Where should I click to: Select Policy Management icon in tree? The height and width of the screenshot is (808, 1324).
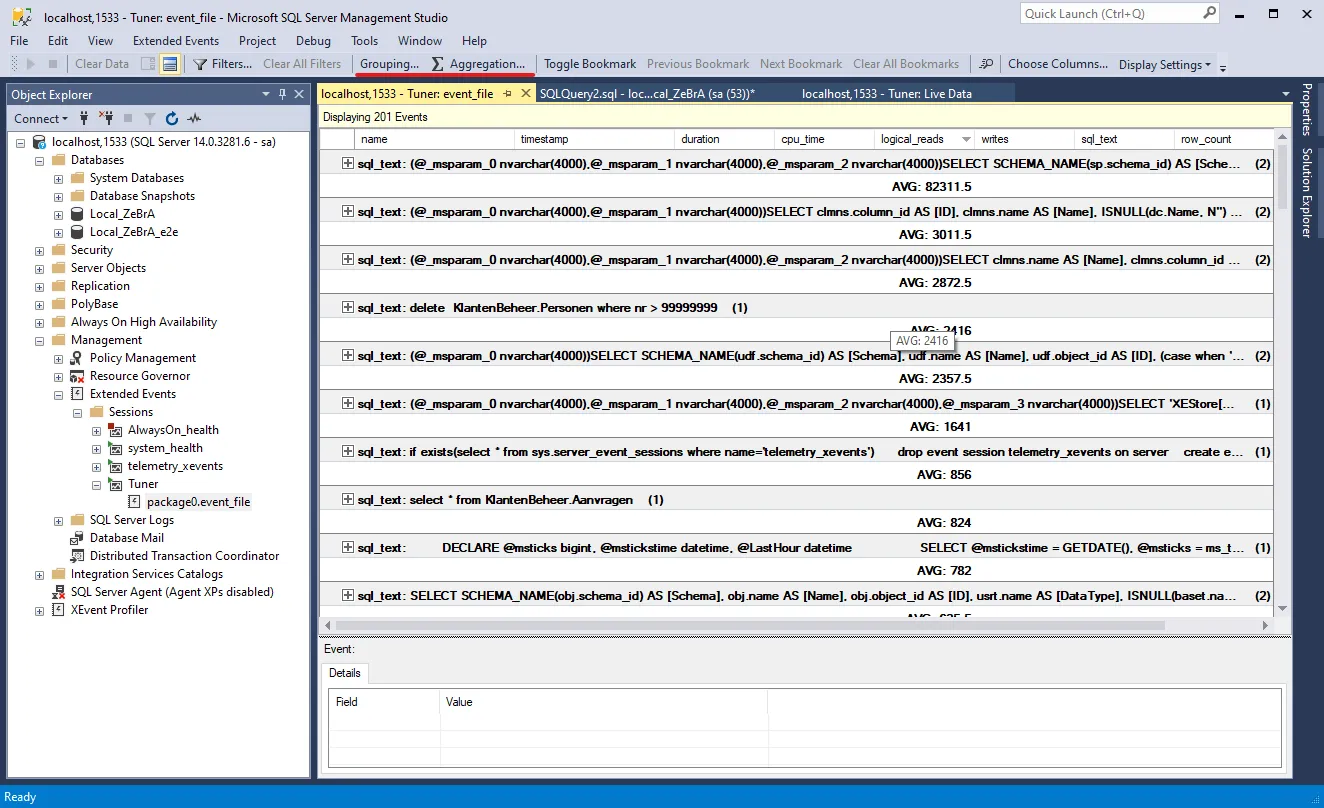(x=77, y=358)
